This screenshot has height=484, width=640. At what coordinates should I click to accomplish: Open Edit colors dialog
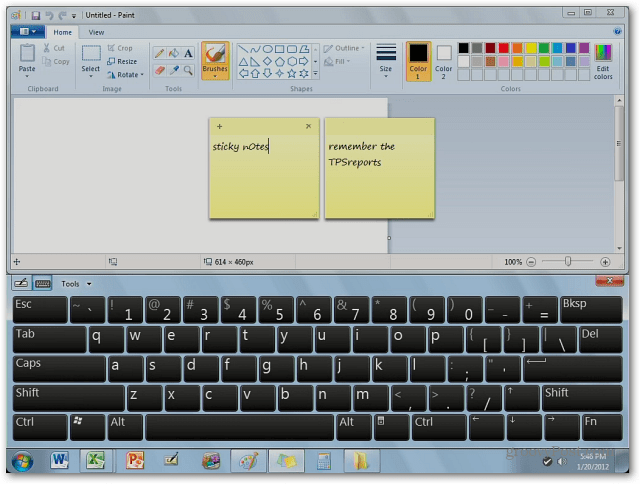603,62
